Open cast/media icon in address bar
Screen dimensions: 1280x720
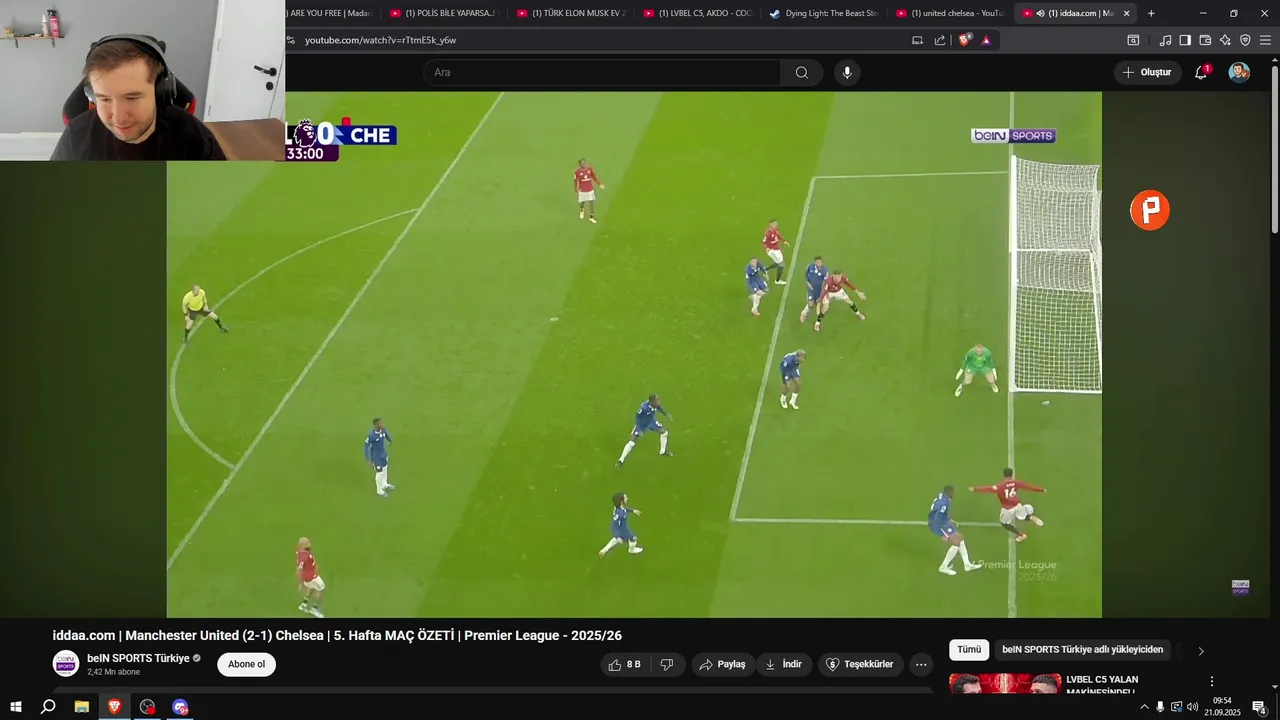coord(917,40)
